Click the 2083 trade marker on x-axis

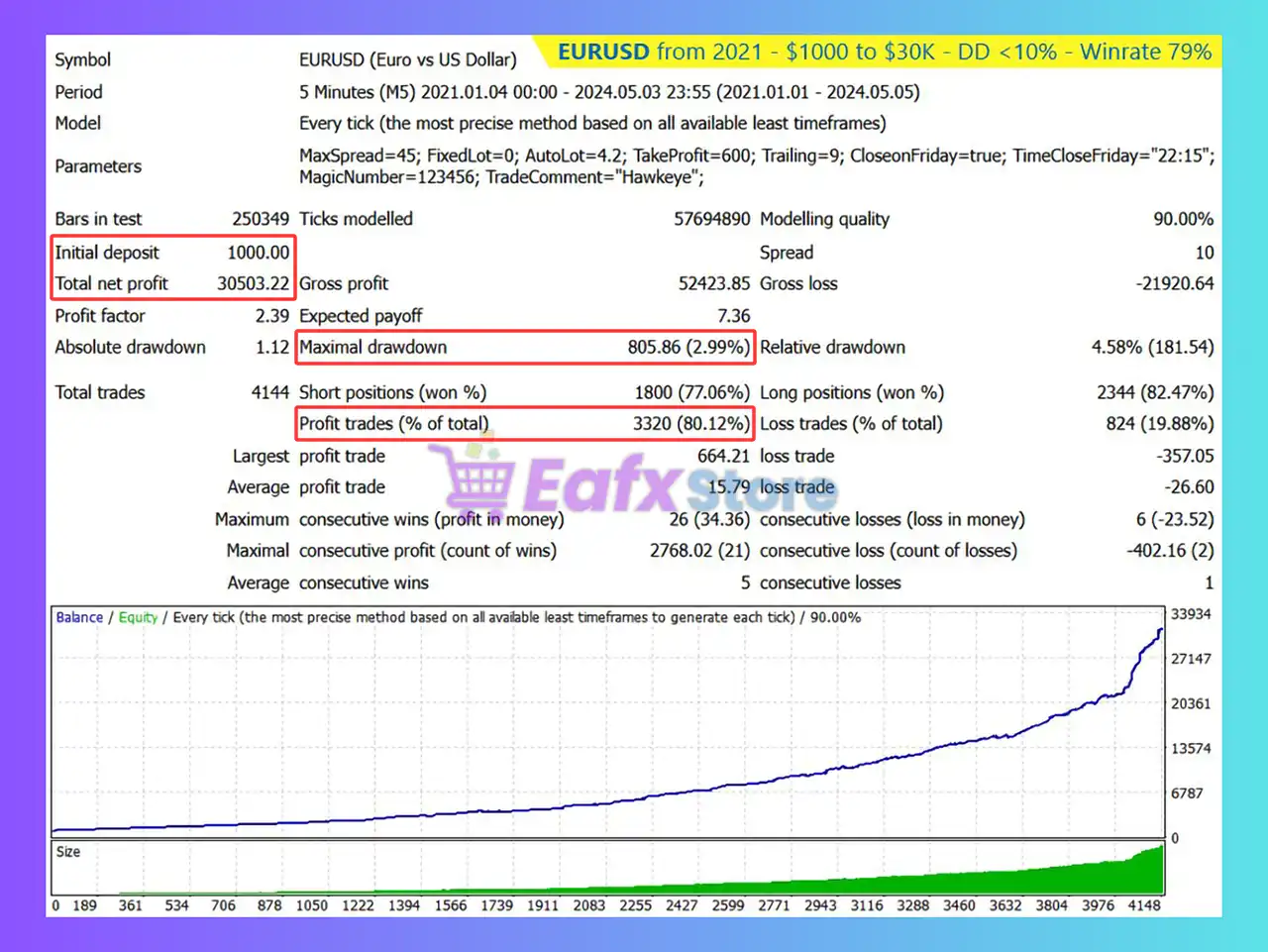coord(588,905)
